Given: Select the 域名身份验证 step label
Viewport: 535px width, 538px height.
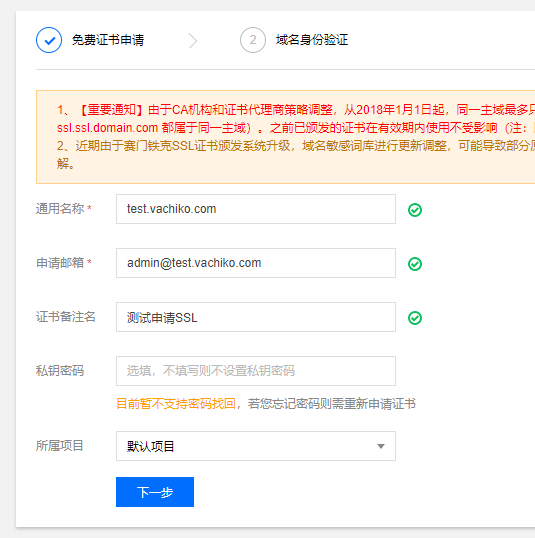Looking at the screenshot, I should [312, 40].
